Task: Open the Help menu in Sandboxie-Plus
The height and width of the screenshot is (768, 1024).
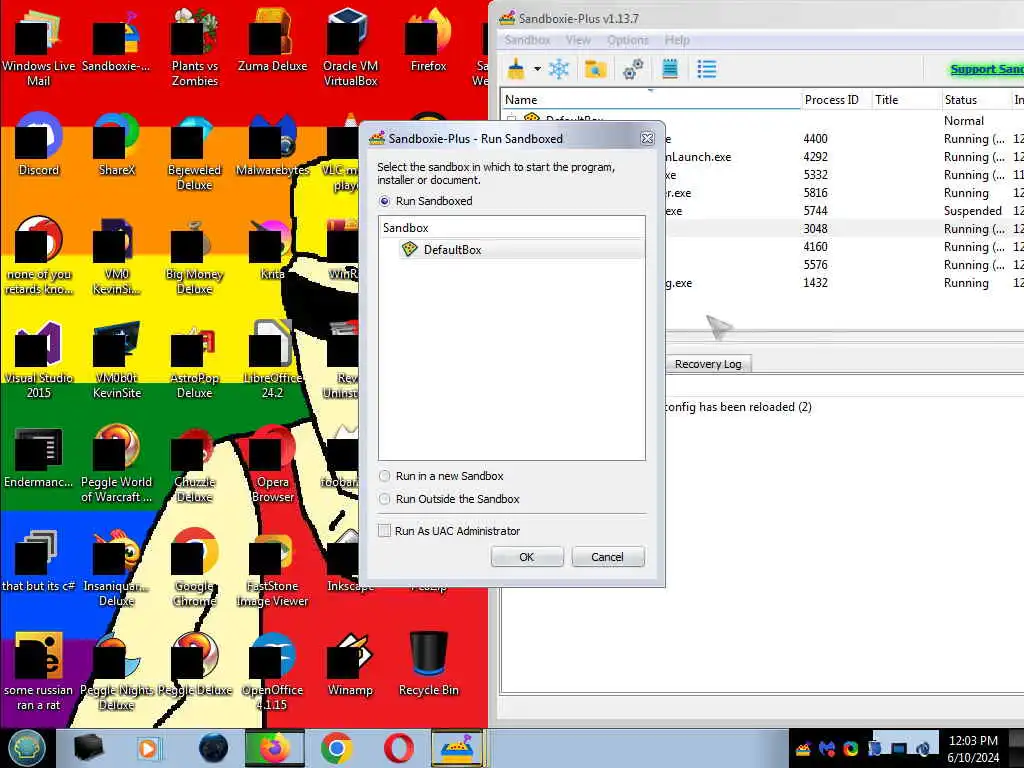Action: [x=677, y=40]
